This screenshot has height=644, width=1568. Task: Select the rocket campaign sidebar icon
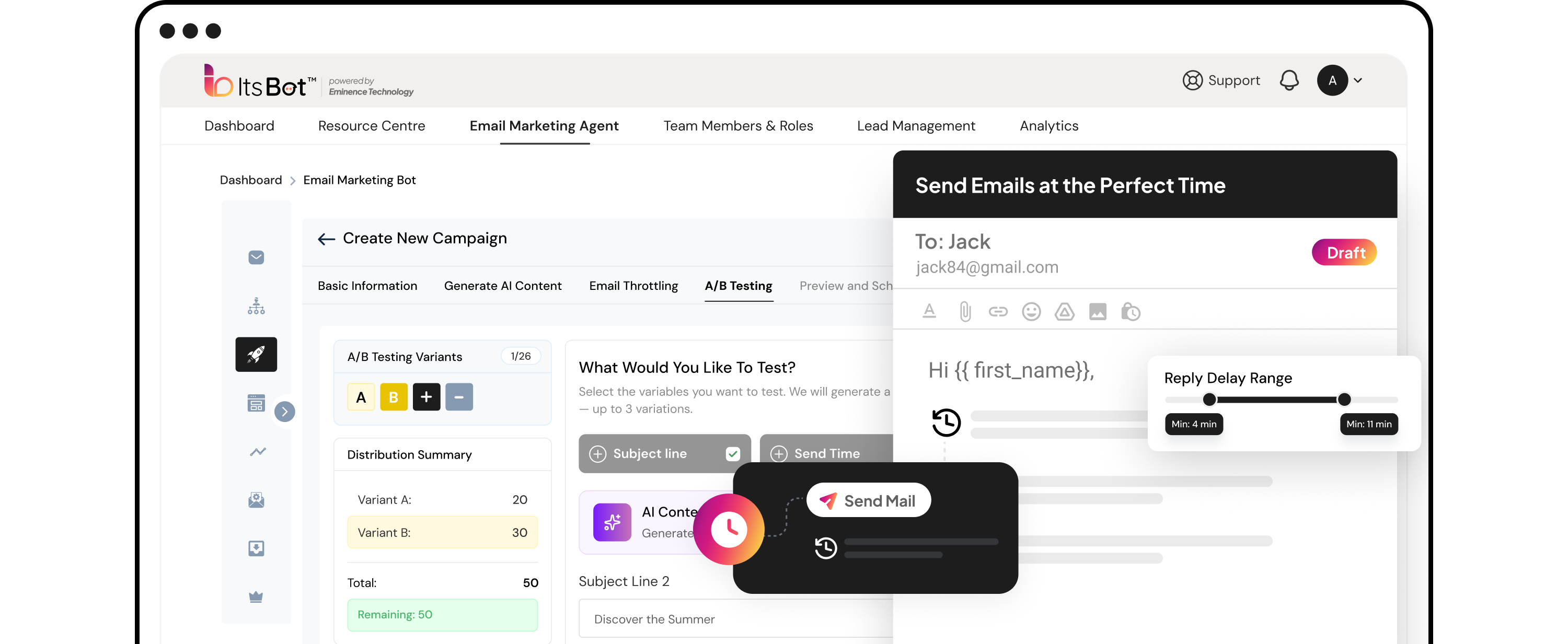tap(256, 355)
